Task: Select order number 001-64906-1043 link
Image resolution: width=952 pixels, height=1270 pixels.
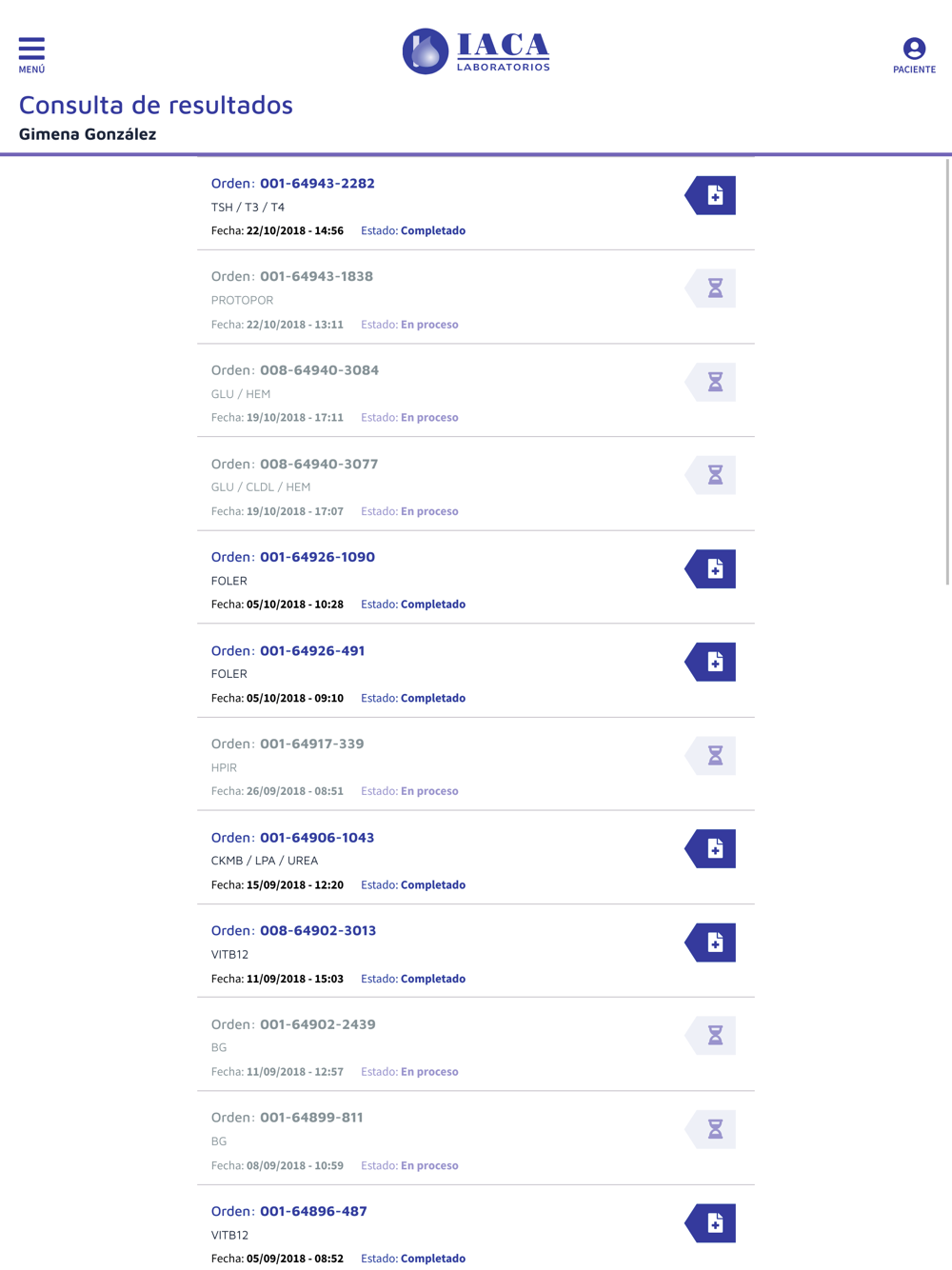Action: point(317,838)
